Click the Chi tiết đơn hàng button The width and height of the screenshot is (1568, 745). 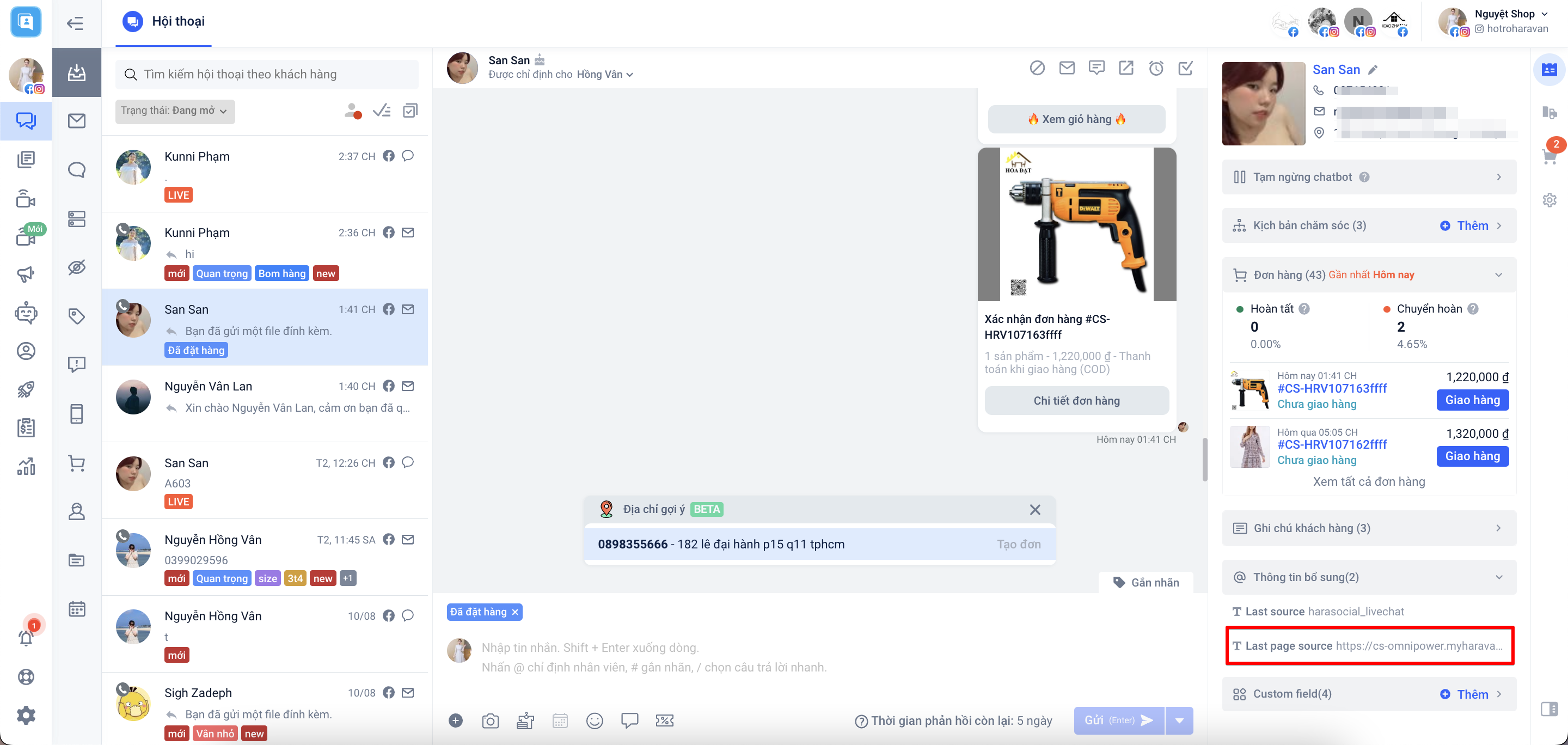(1076, 400)
